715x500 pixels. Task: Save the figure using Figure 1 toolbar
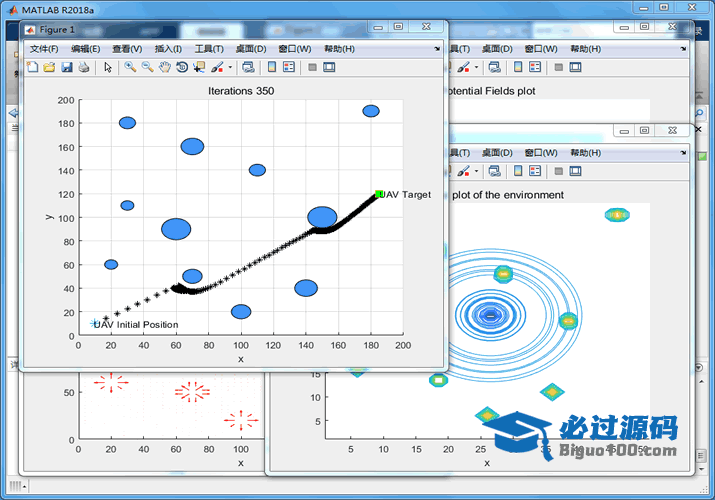pos(67,67)
